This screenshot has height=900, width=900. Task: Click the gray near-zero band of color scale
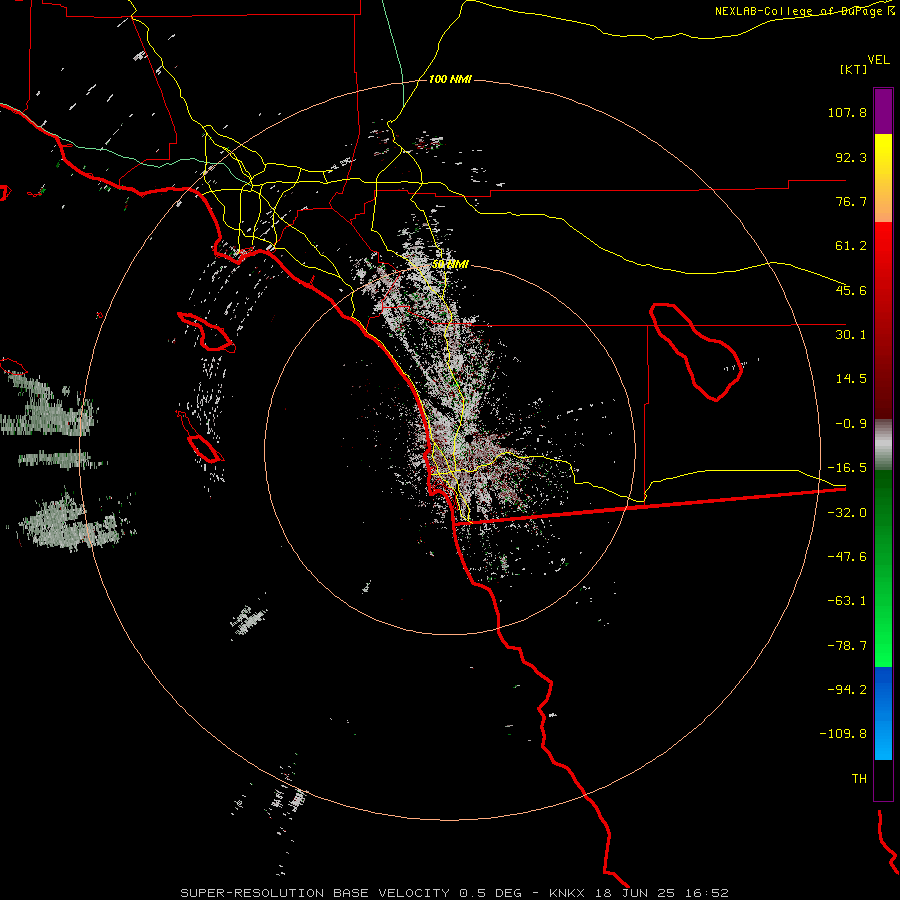tap(883, 445)
